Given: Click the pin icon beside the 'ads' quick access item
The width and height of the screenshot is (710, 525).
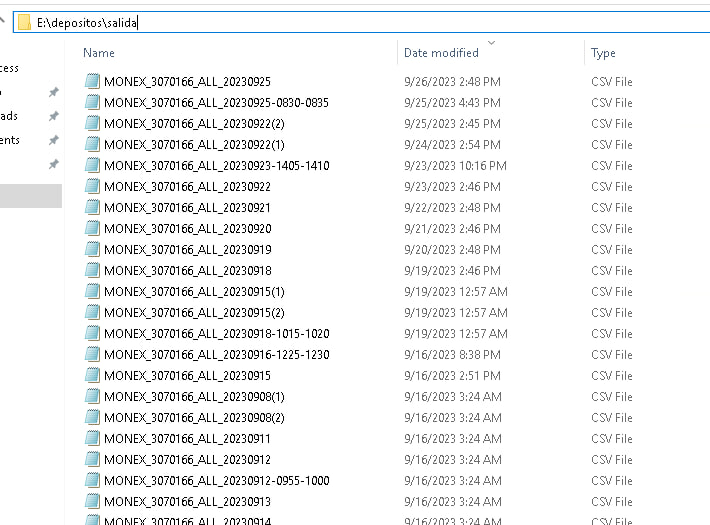Looking at the screenshot, I should click(x=53, y=116).
